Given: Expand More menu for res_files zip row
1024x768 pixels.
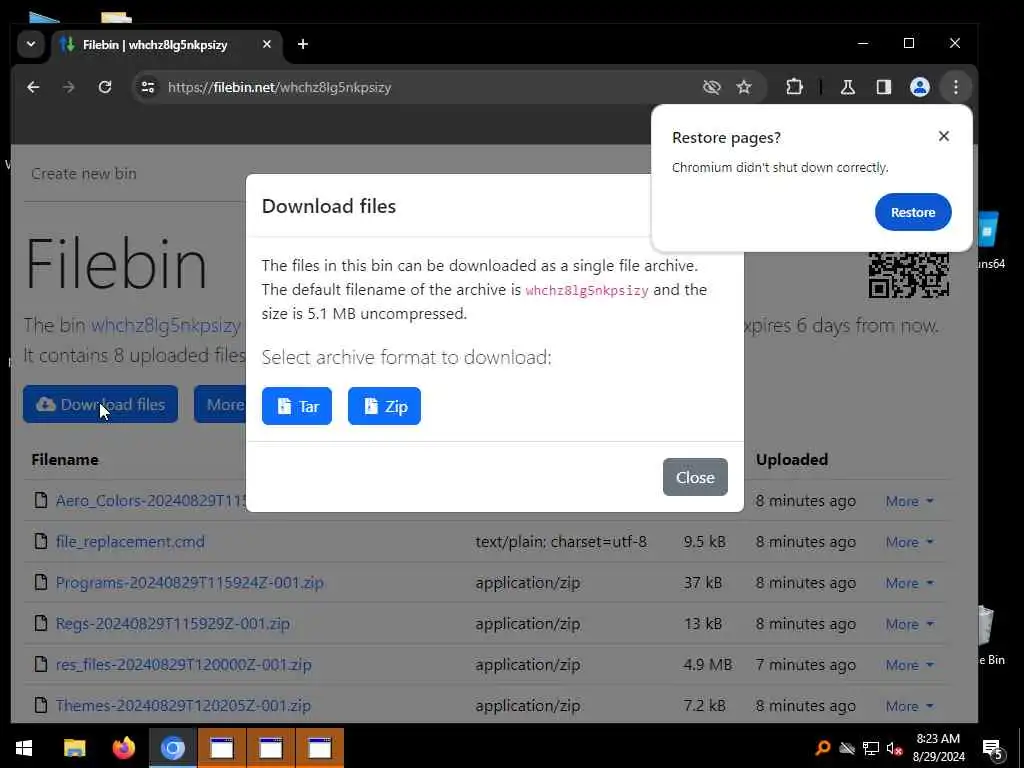Looking at the screenshot, I should 909,665.
